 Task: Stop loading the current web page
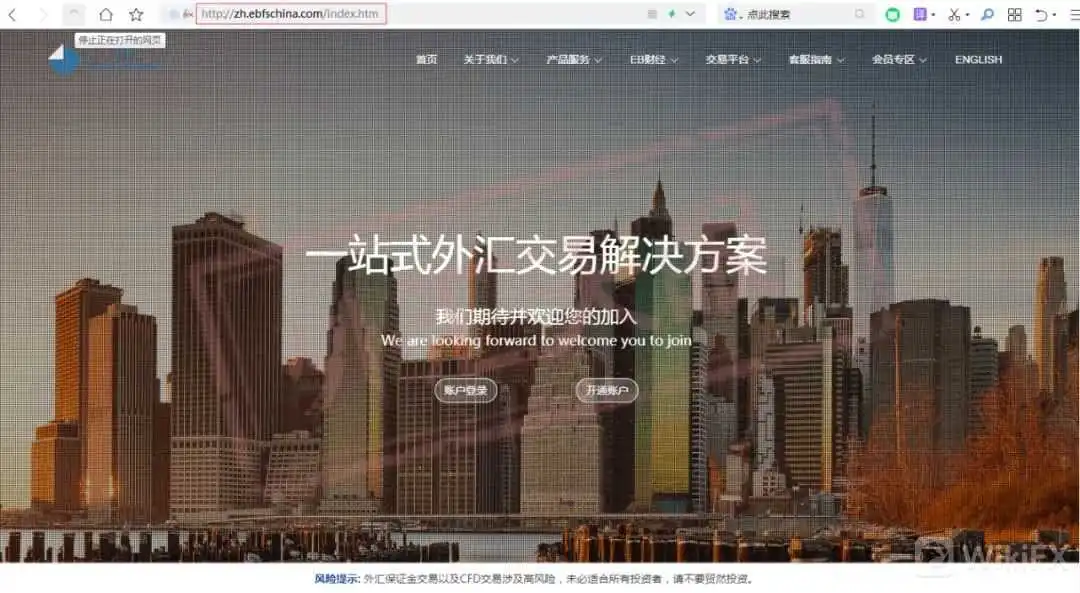74,14
